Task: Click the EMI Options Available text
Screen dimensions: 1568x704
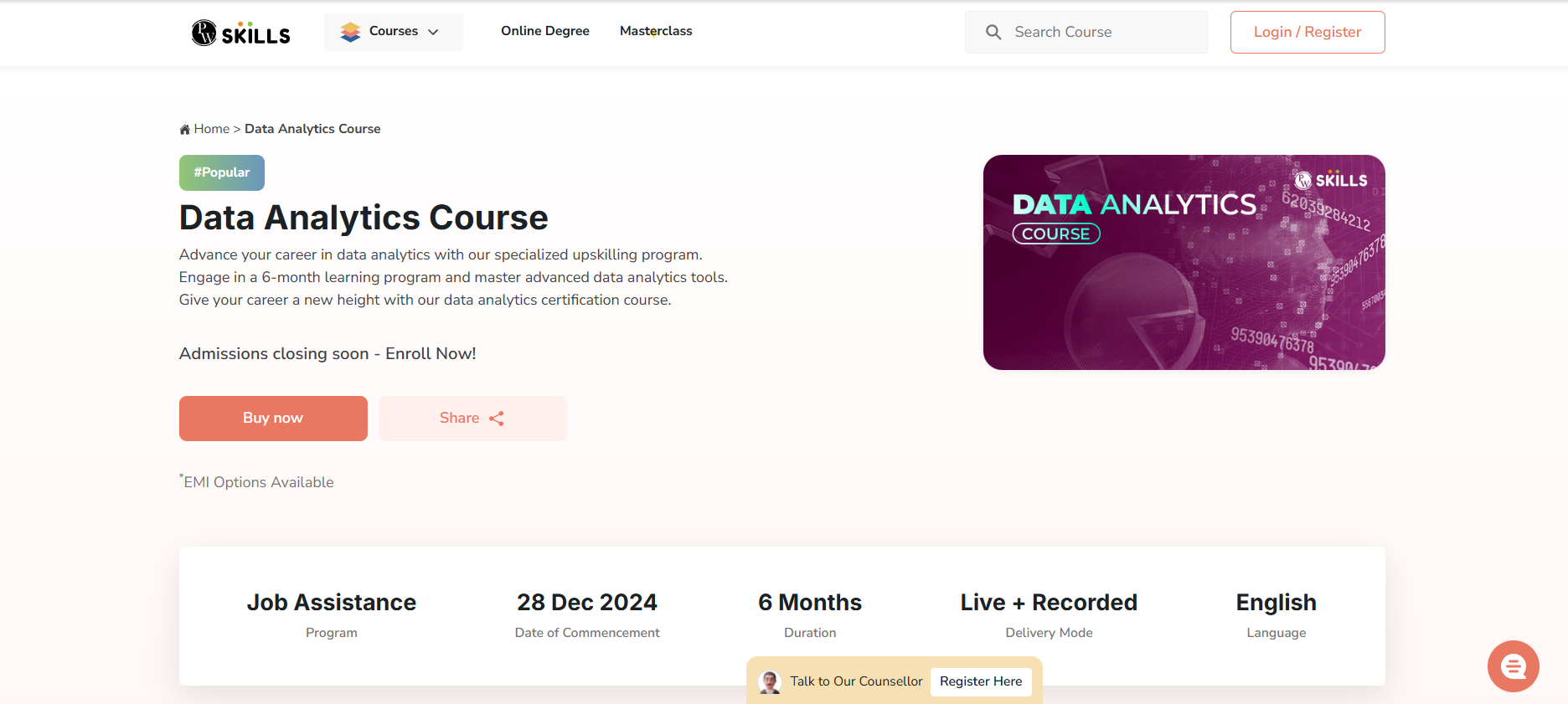Action: coord(256,481)
